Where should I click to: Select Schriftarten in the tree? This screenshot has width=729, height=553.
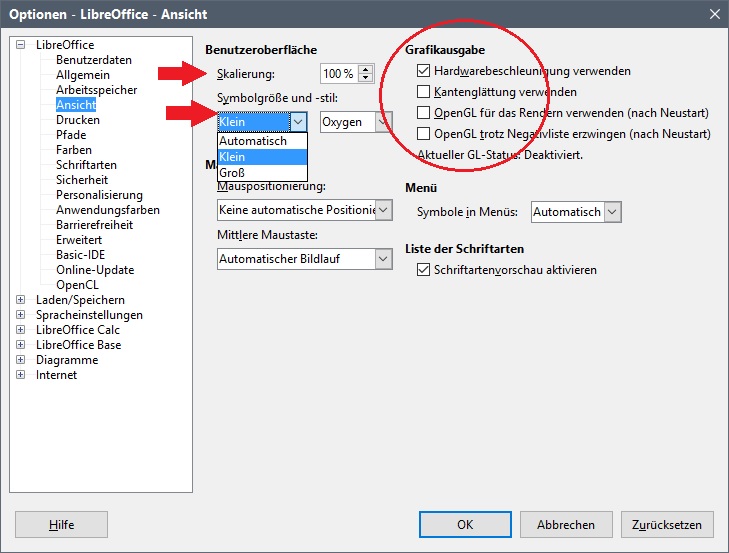[x=86, y=165]
